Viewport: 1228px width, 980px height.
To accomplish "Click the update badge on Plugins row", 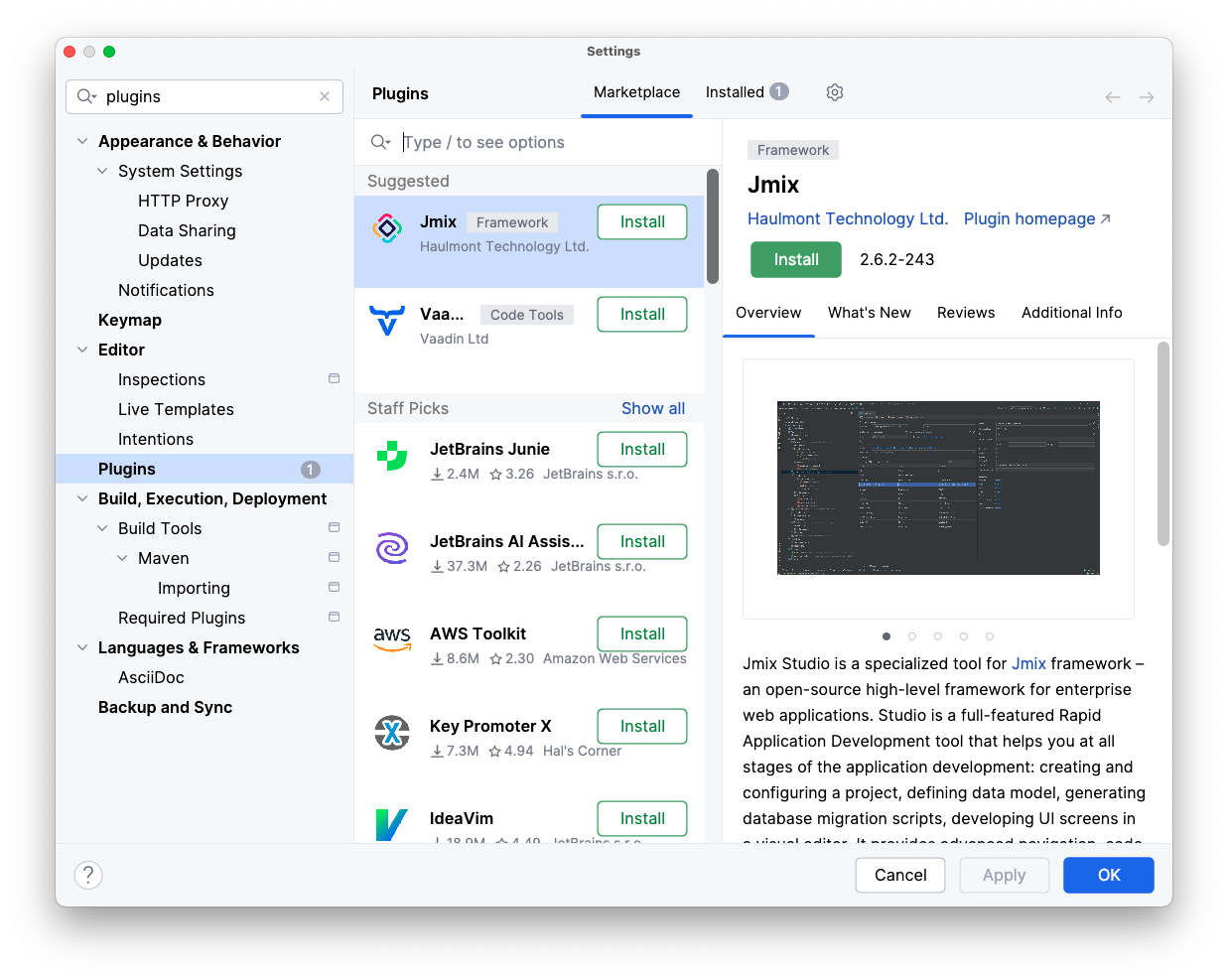I will (x=311, y=469).
